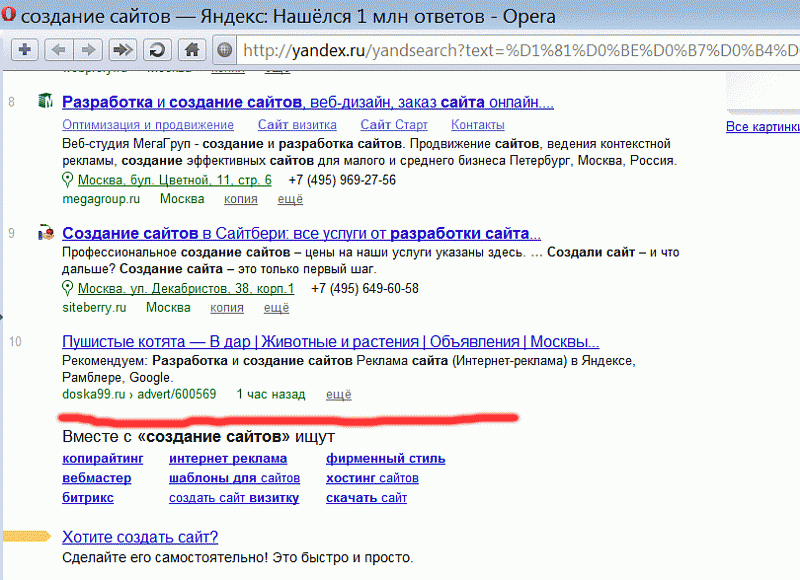
Task: Open address "Москва, ул. Декабристов, 38, корп.1"
Action: pyautogui.click(x=186, y=289)
